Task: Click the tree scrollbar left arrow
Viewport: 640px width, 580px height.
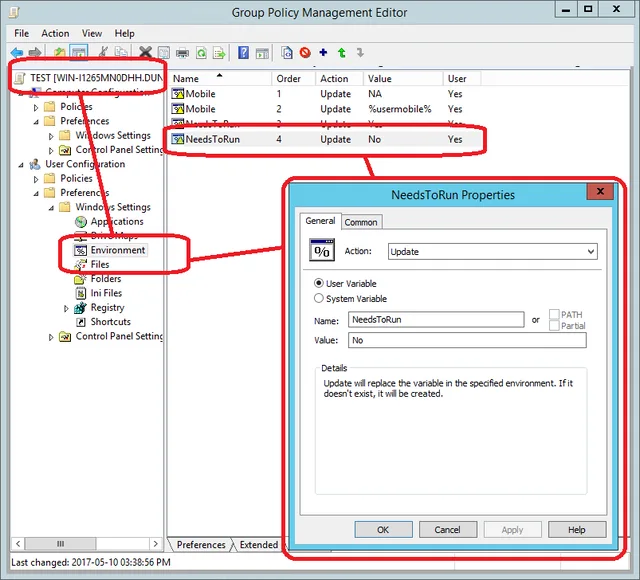Action: tap(18, 544)
